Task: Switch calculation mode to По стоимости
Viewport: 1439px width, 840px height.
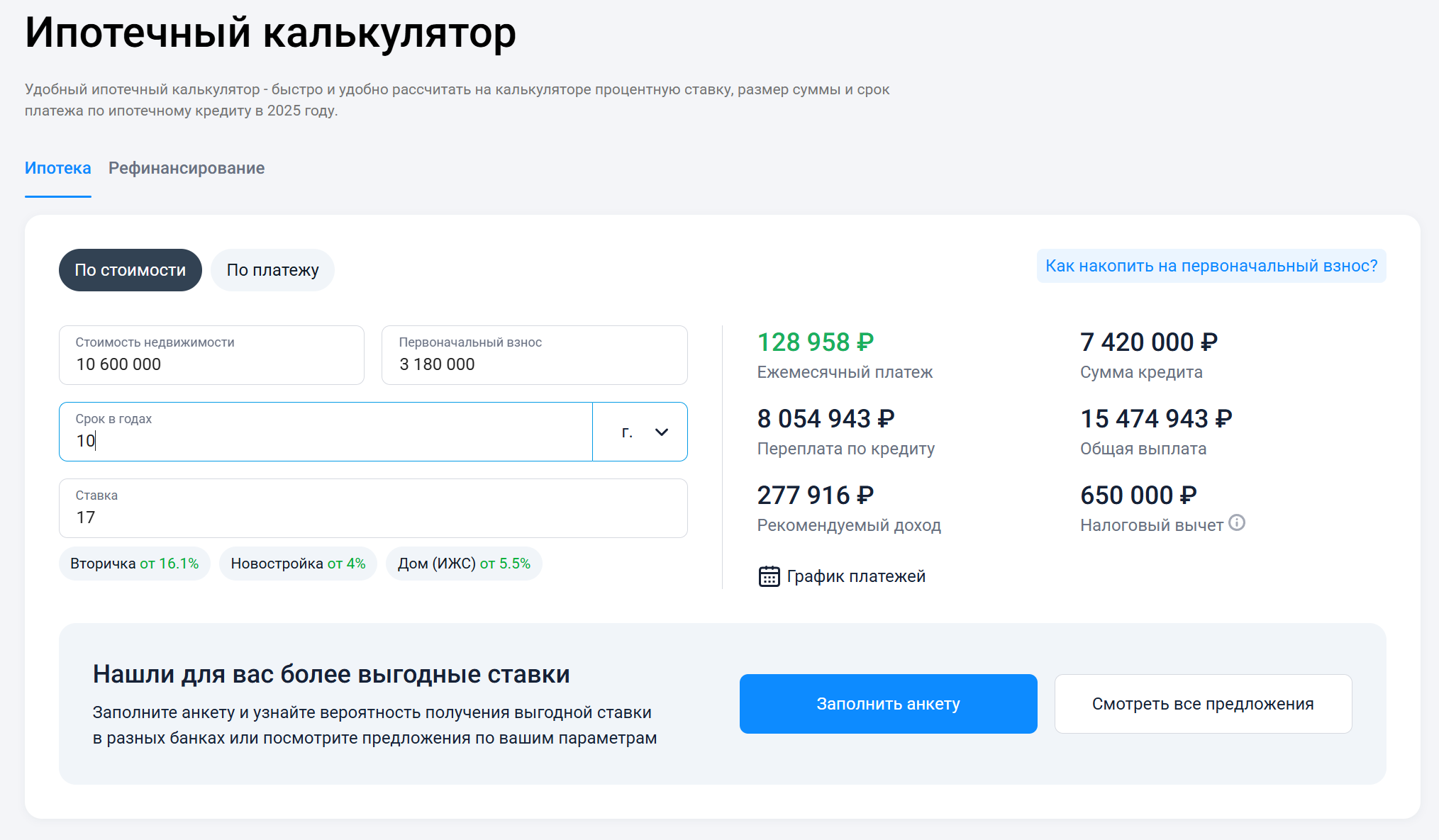Action: [130, 270]
